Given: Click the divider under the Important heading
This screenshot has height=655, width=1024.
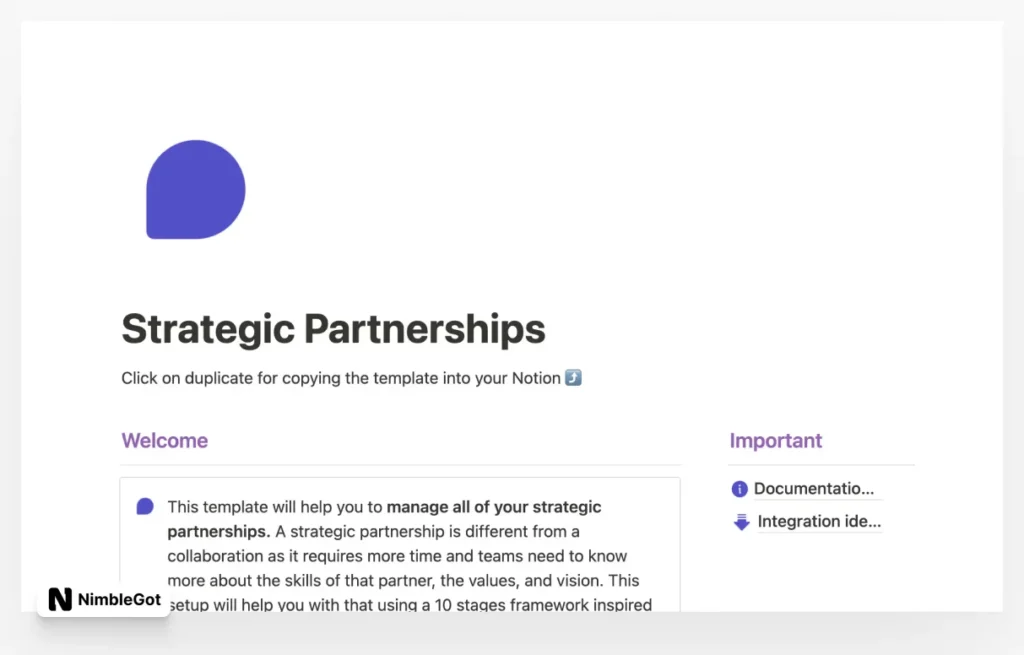Looking at the screenshot, I should [820, 464].
